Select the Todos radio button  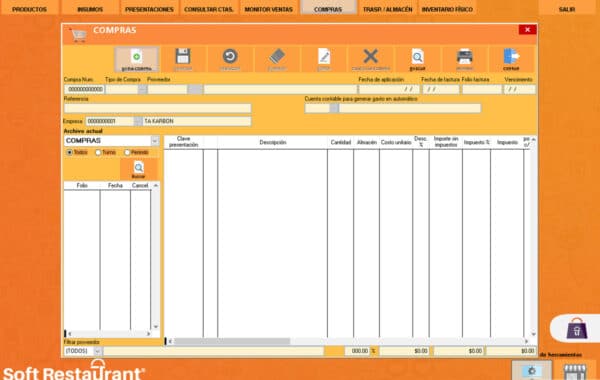(70, 152)
